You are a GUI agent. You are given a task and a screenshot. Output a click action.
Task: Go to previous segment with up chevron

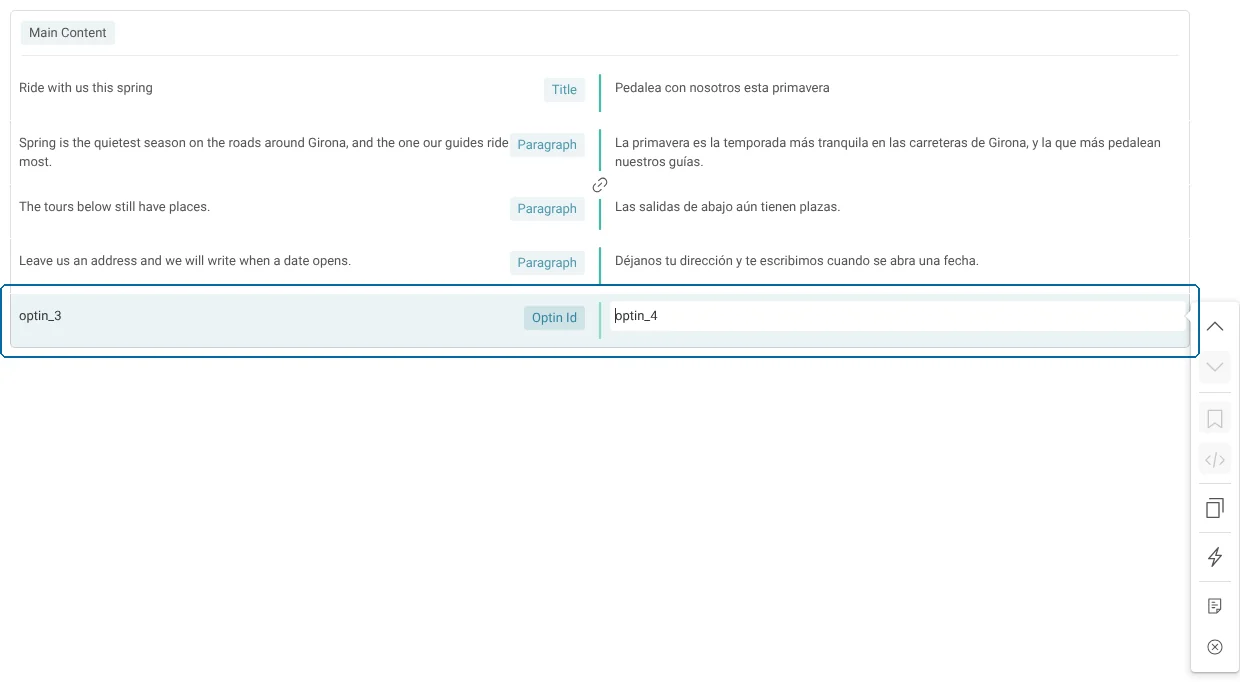tap(1215, 327)
